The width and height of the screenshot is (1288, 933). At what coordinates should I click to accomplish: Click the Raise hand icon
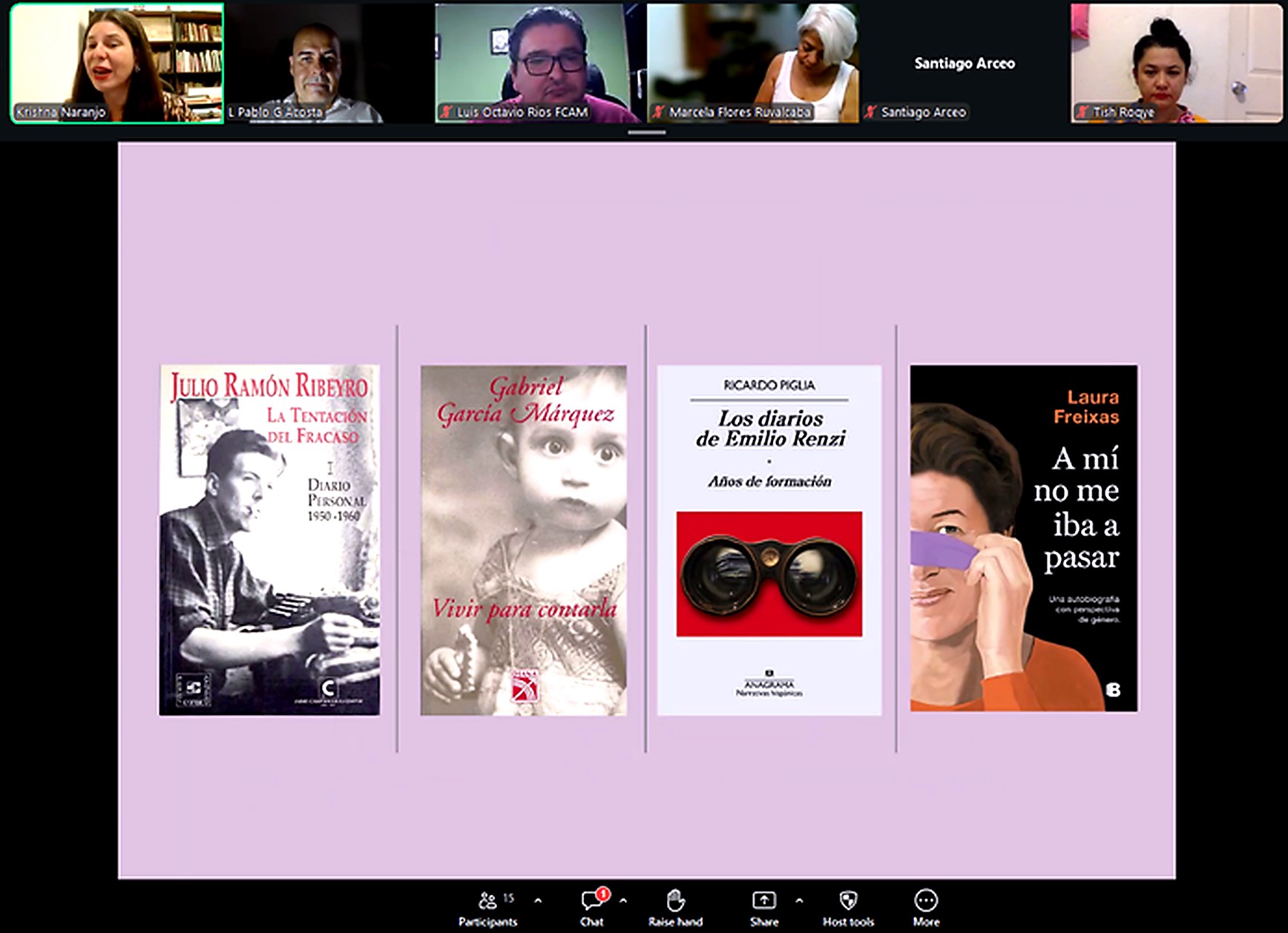pos(674,900)
